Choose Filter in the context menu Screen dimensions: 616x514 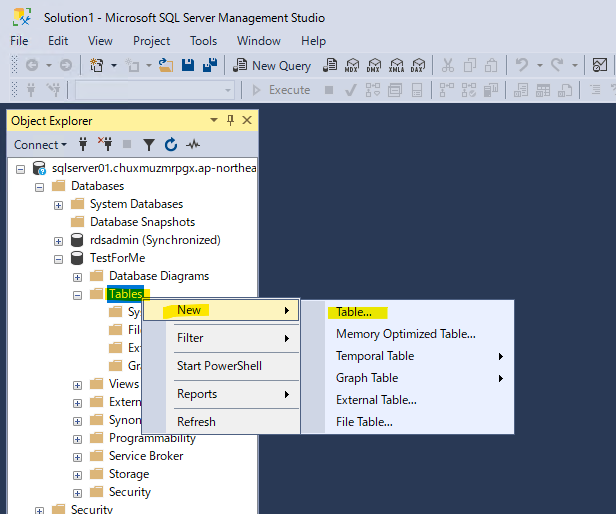(221, 338)
